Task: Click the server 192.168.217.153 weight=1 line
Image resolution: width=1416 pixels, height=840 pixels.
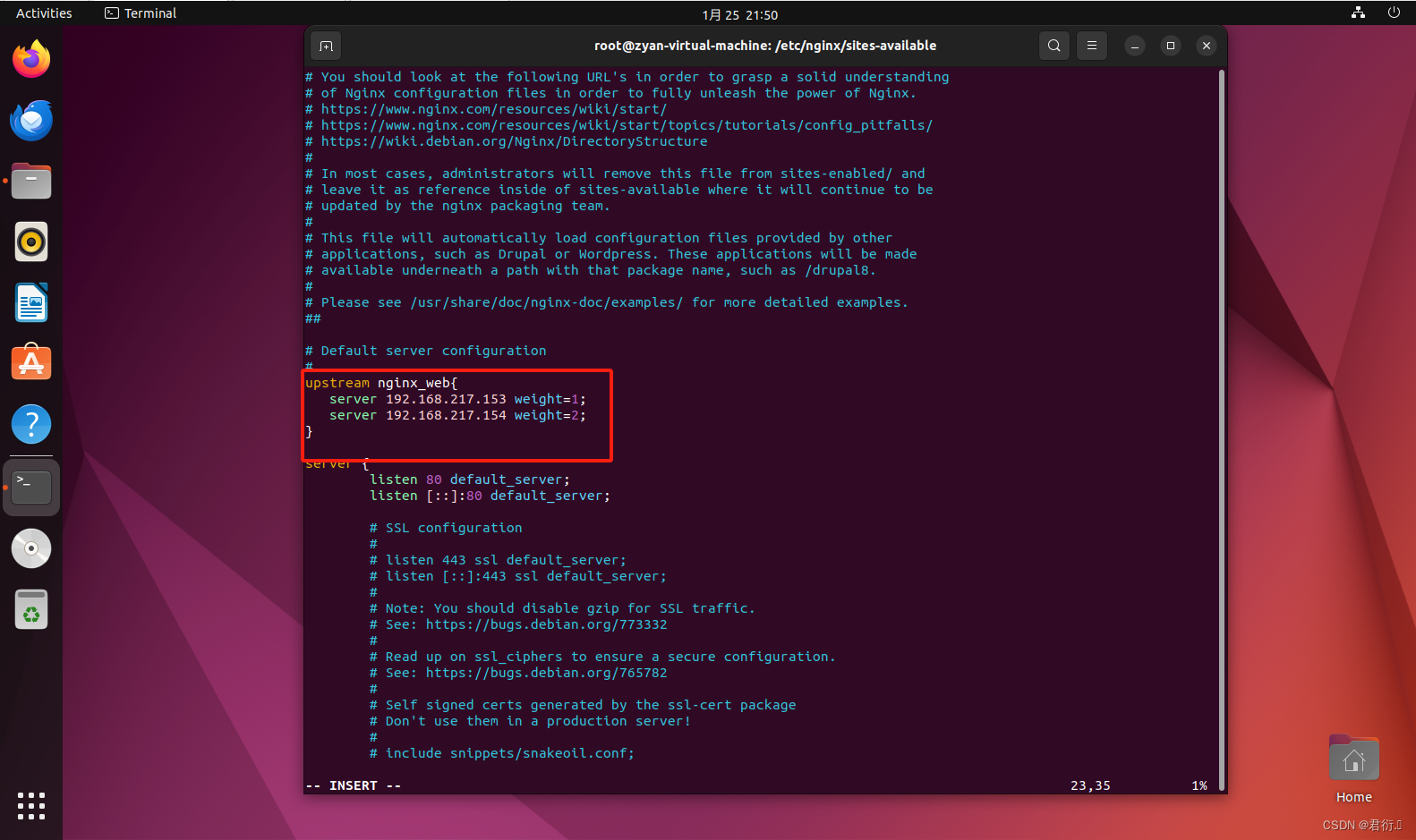Action: click(x=457, y=399)
